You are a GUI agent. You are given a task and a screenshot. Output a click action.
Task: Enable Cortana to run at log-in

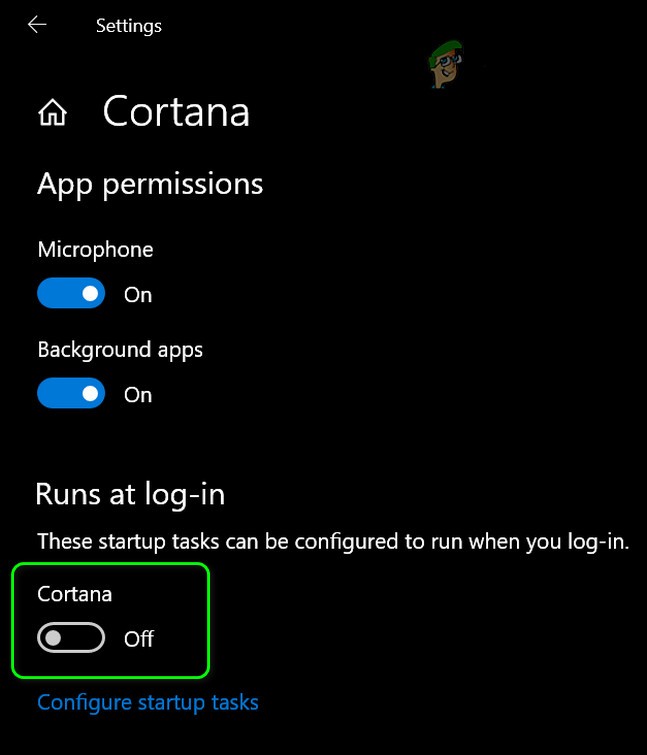pyautogui.click(x=71, y=638)
